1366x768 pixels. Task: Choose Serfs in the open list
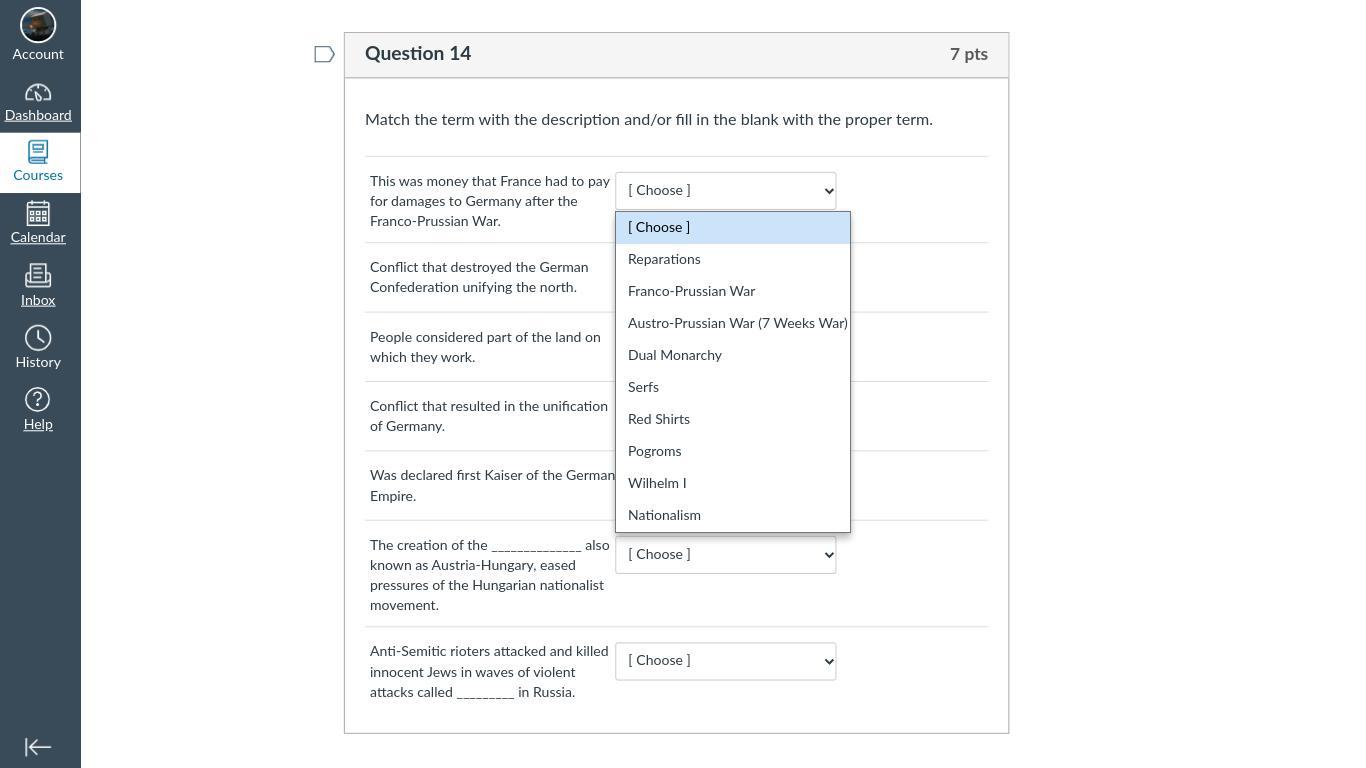click(x=643, y=388)
